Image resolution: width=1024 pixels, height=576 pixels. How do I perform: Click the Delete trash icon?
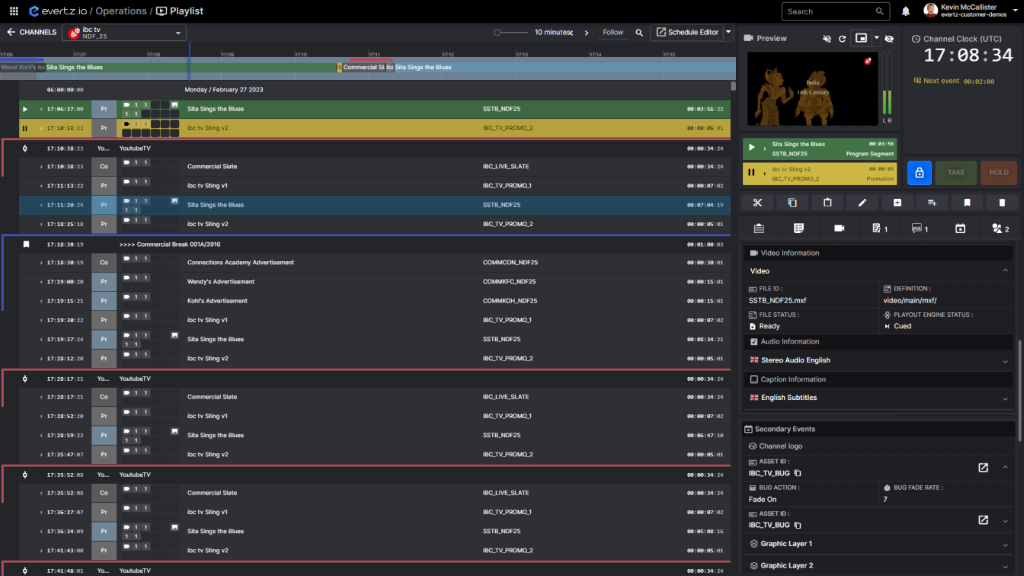coord(1001,202)
